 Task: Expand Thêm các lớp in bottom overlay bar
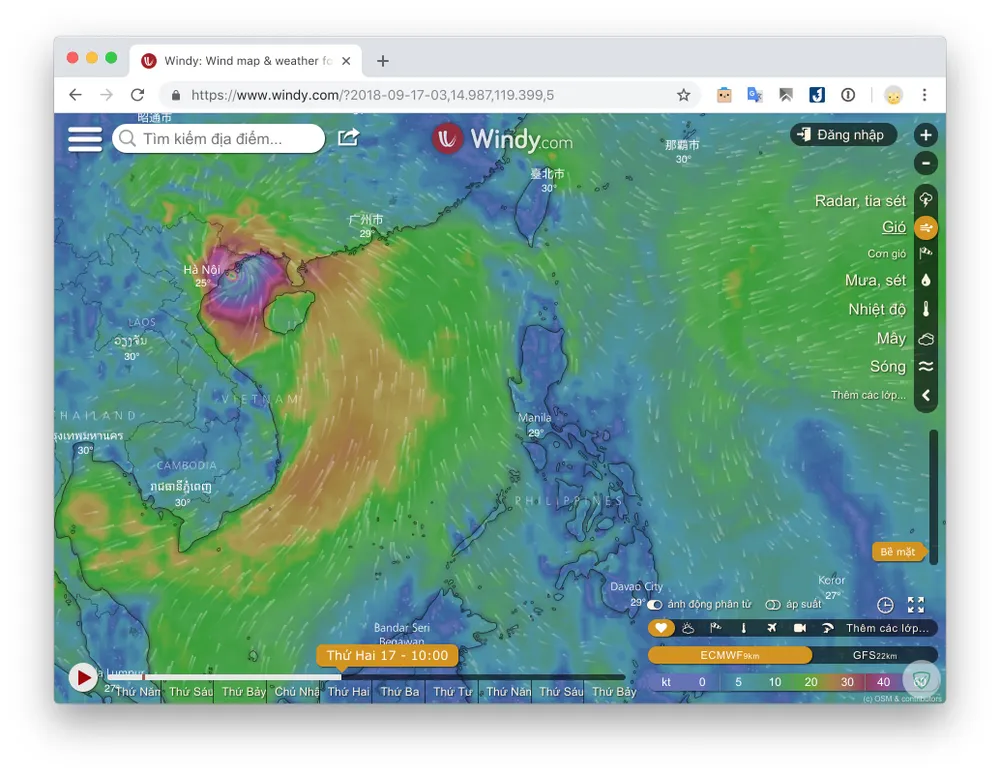pyautogui.click(x=887, y=628)
